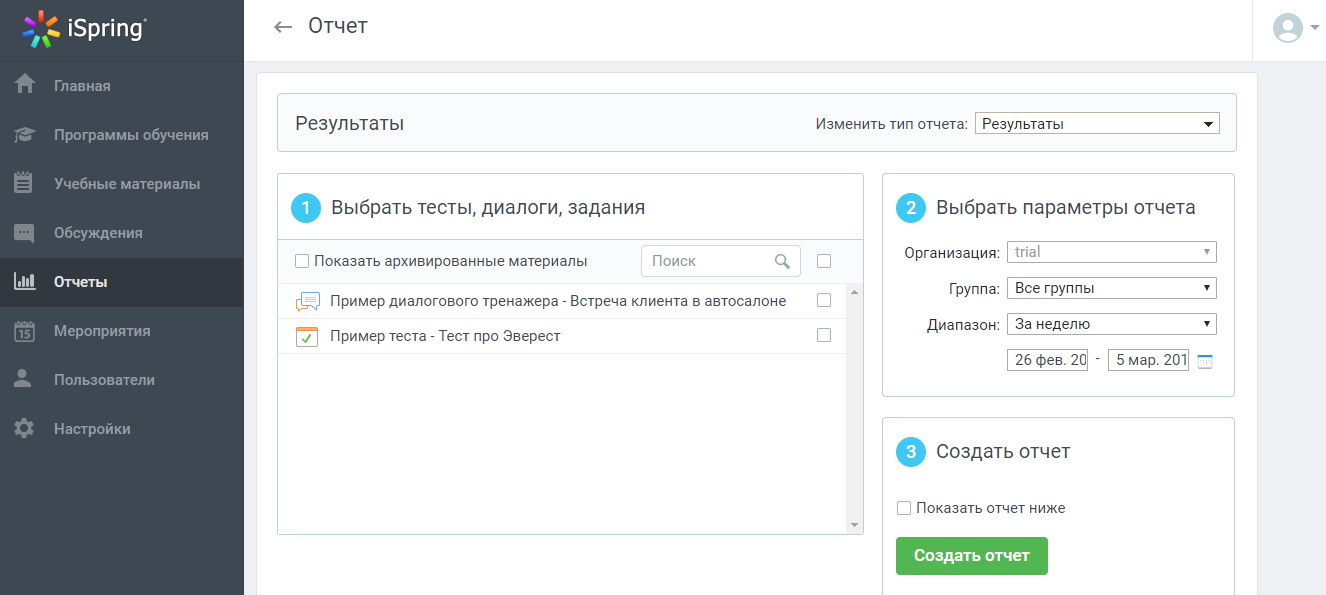The image size is (1326, 595).
Task: Open the user profile menu
Action: (1292, 28)
